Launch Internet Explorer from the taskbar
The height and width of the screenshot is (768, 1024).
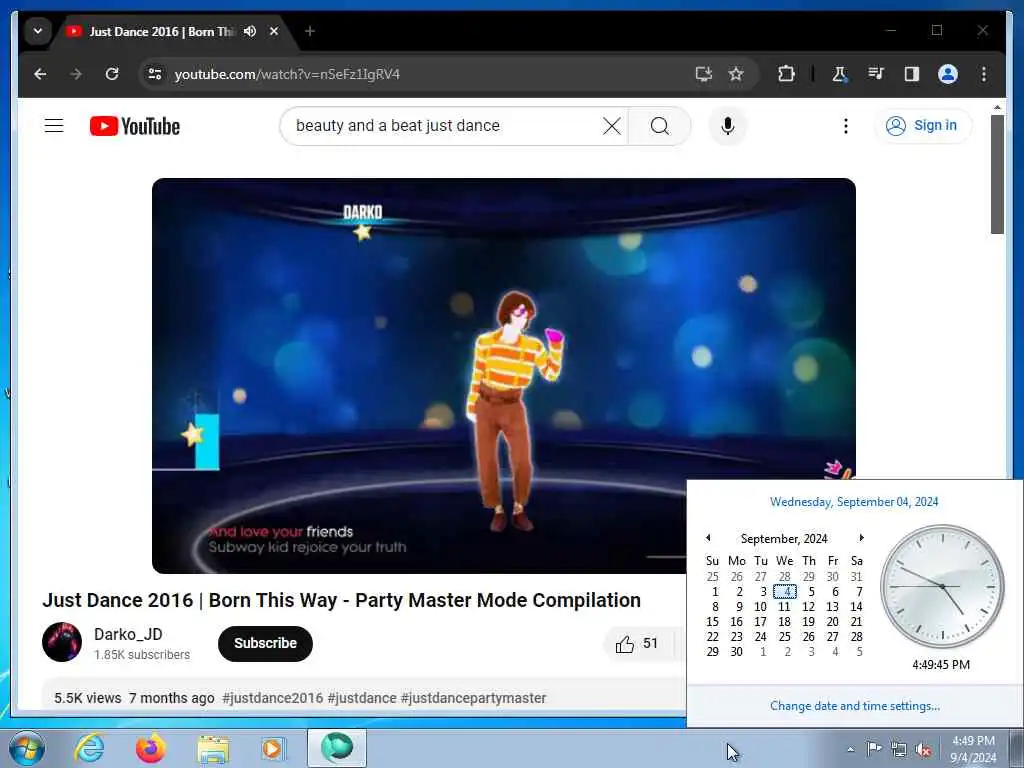[x=89, y=748]
